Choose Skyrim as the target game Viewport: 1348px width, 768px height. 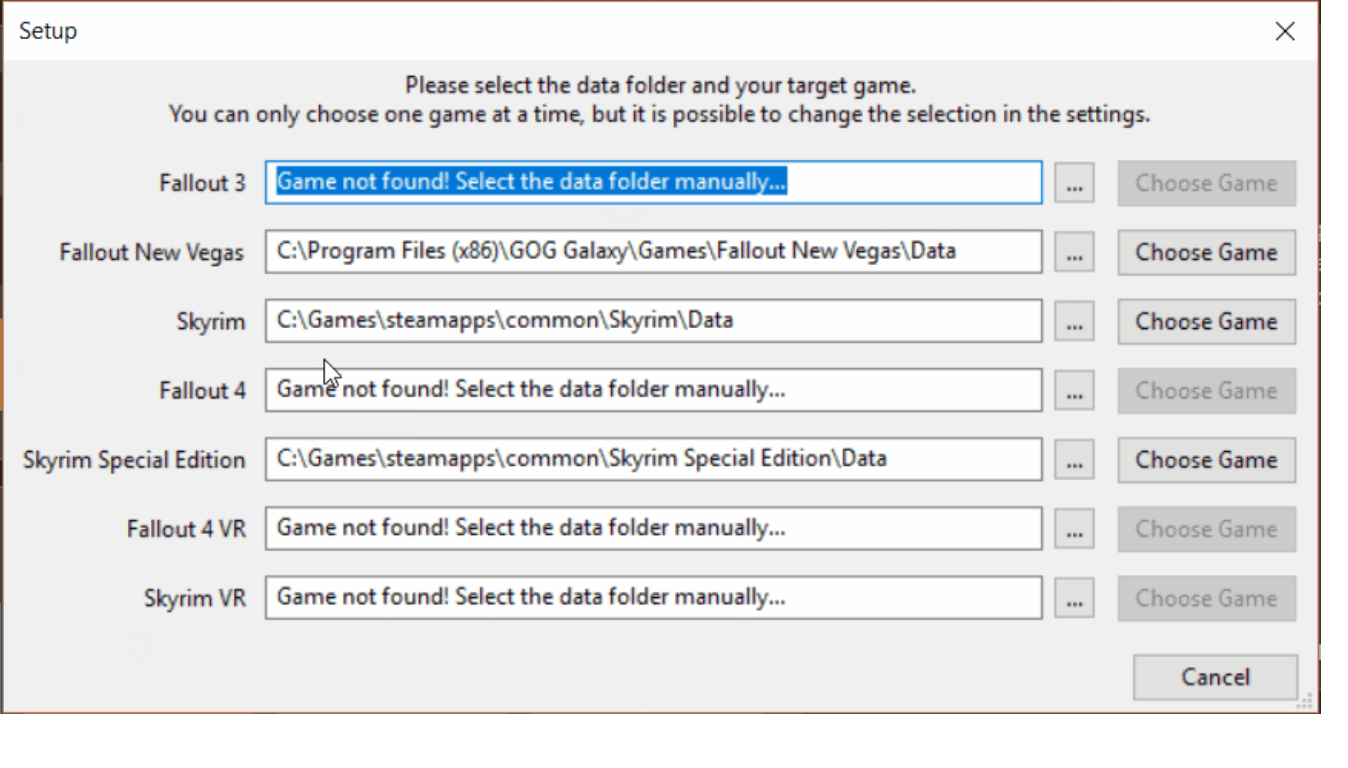coord(1206,322)
